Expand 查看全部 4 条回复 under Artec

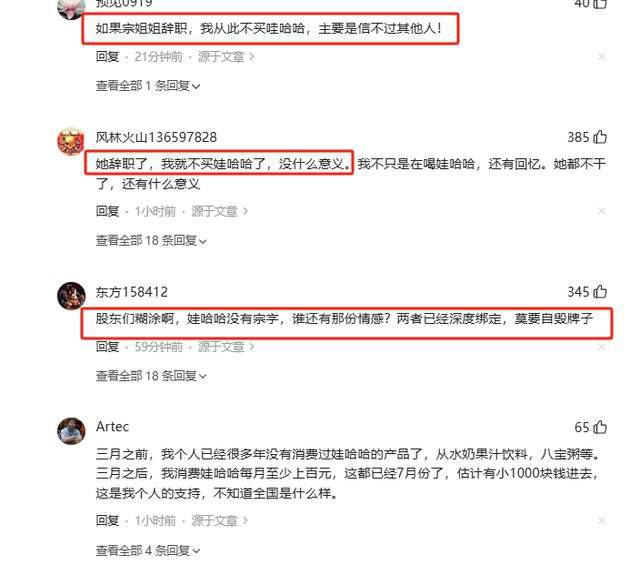click(x=148, y=550)
